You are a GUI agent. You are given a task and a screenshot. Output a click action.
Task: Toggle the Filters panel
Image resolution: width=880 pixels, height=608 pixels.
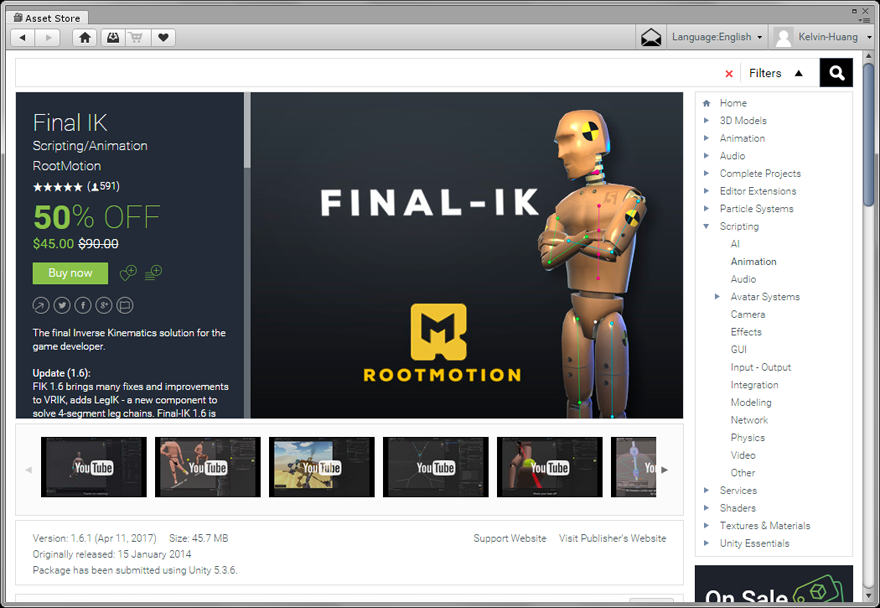(776, 73)
